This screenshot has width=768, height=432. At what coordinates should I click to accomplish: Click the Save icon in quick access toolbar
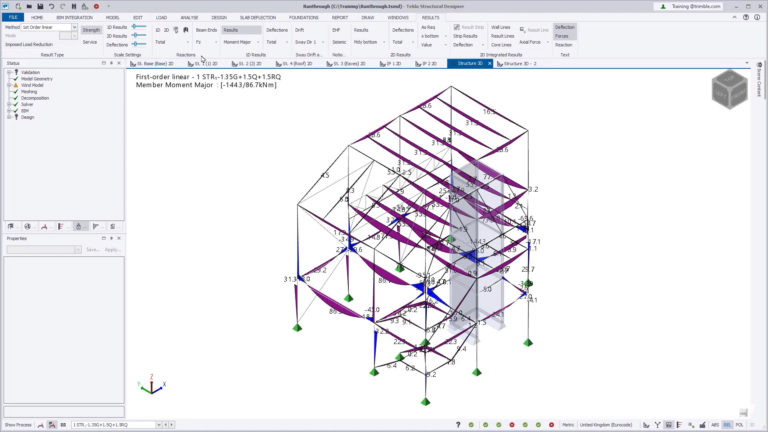(x=40, y=6)
